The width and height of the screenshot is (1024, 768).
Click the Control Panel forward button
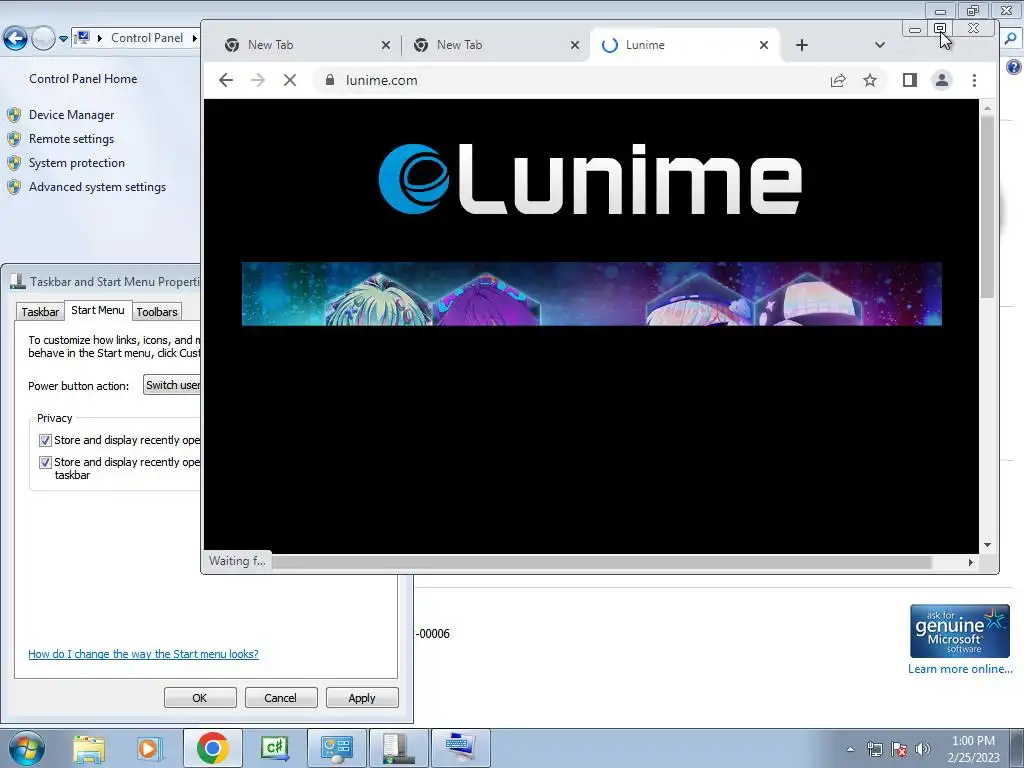point(43,39)
